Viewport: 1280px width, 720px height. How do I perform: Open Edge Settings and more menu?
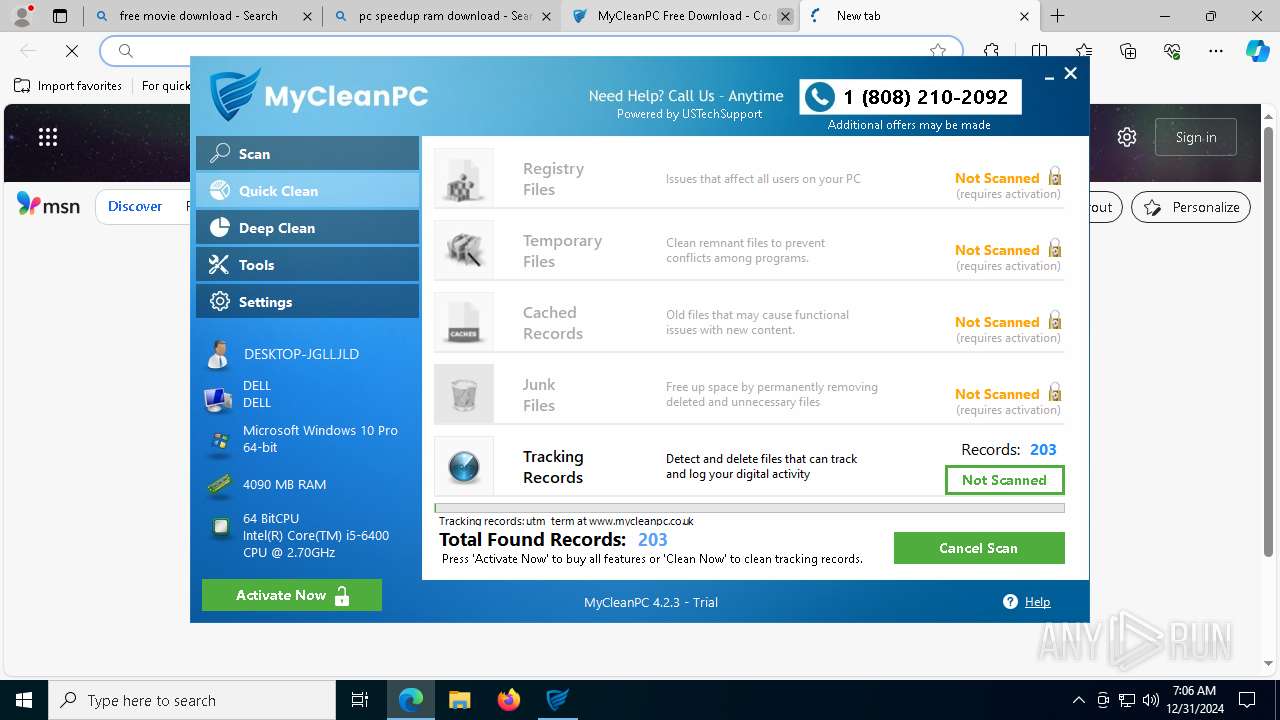pyautogui.click(x=1216, y=51)
